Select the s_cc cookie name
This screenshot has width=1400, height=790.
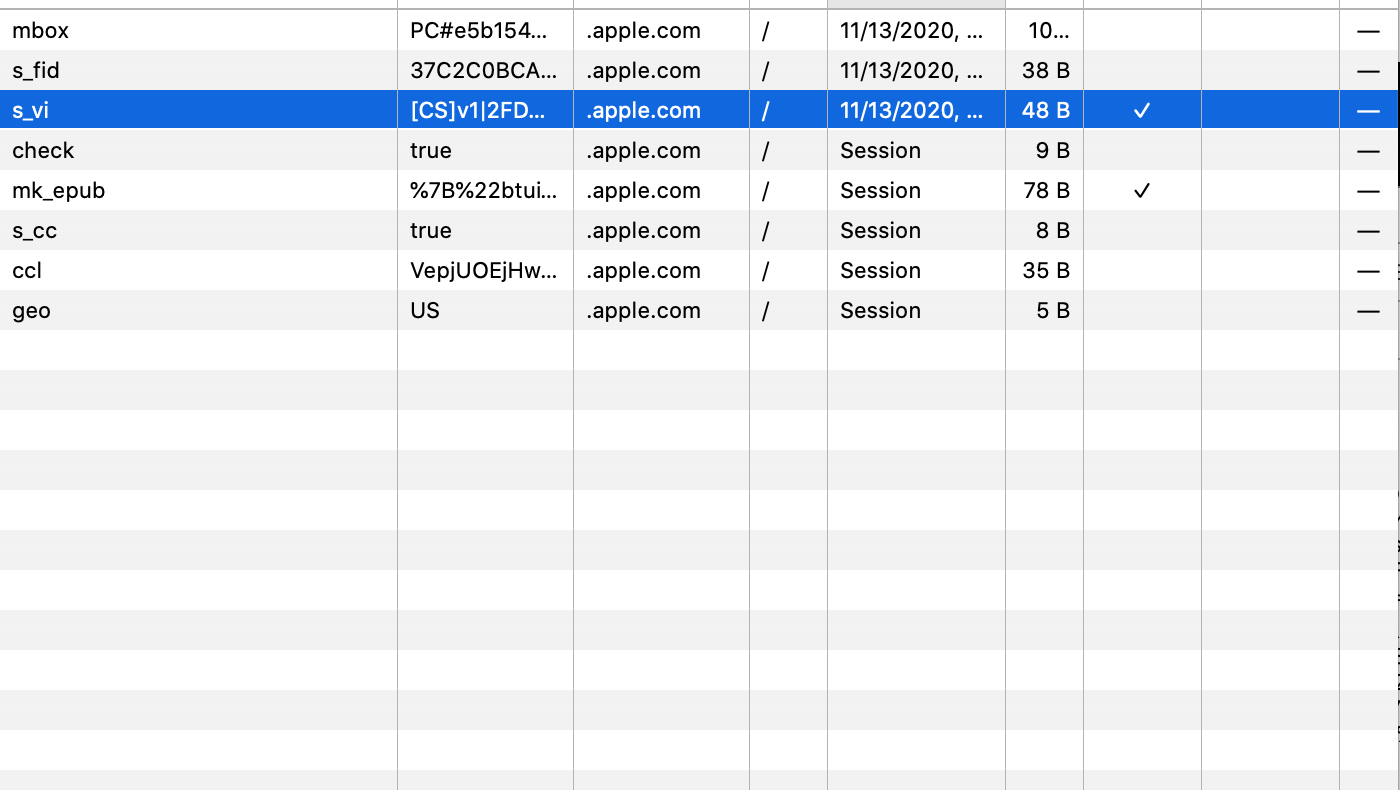[34, 231]
